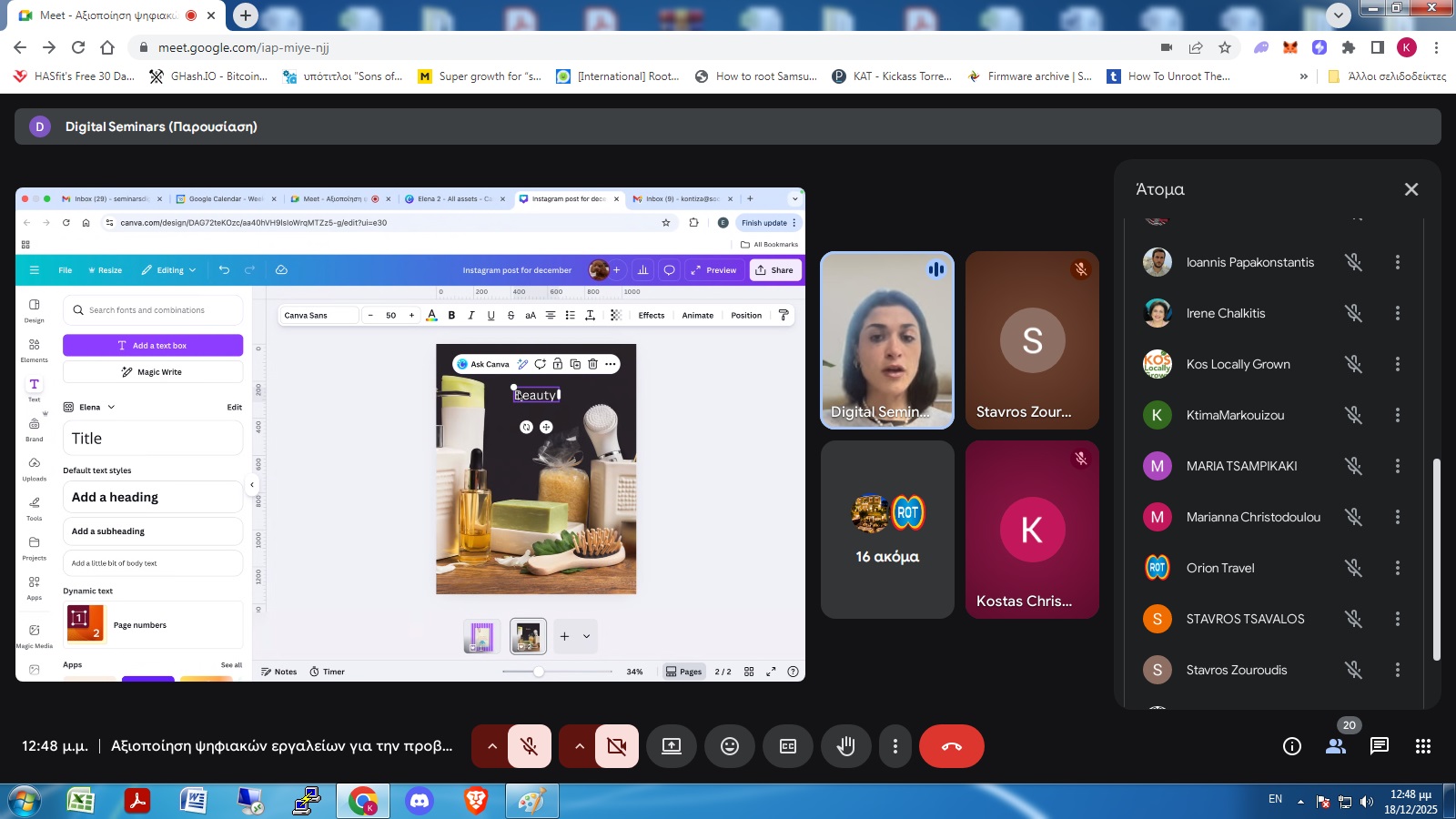
Task: Open more actions for Orion Travel
Action: point(1398,568)
